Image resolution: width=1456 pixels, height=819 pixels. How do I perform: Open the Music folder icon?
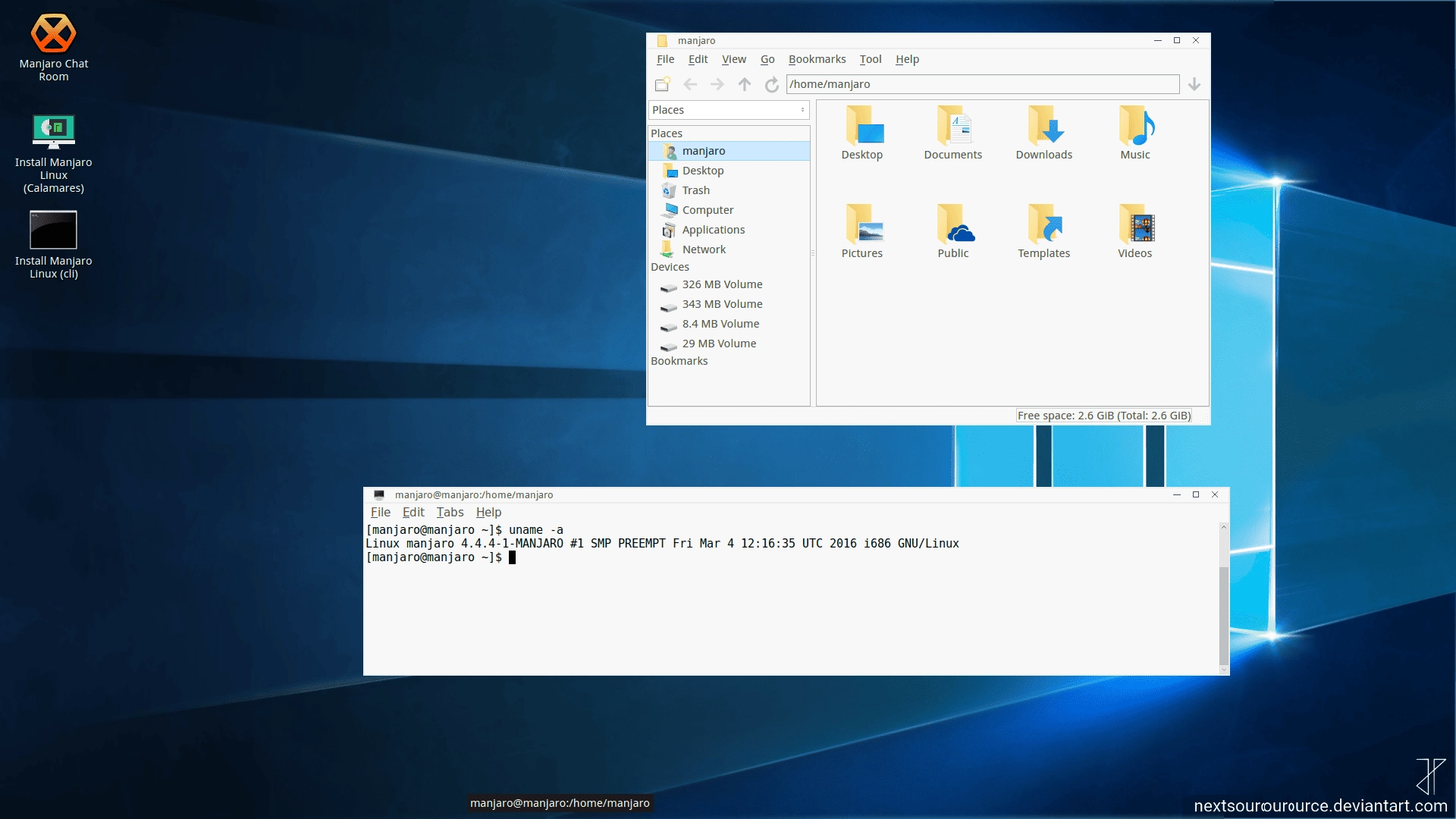tap(1135, 133)
